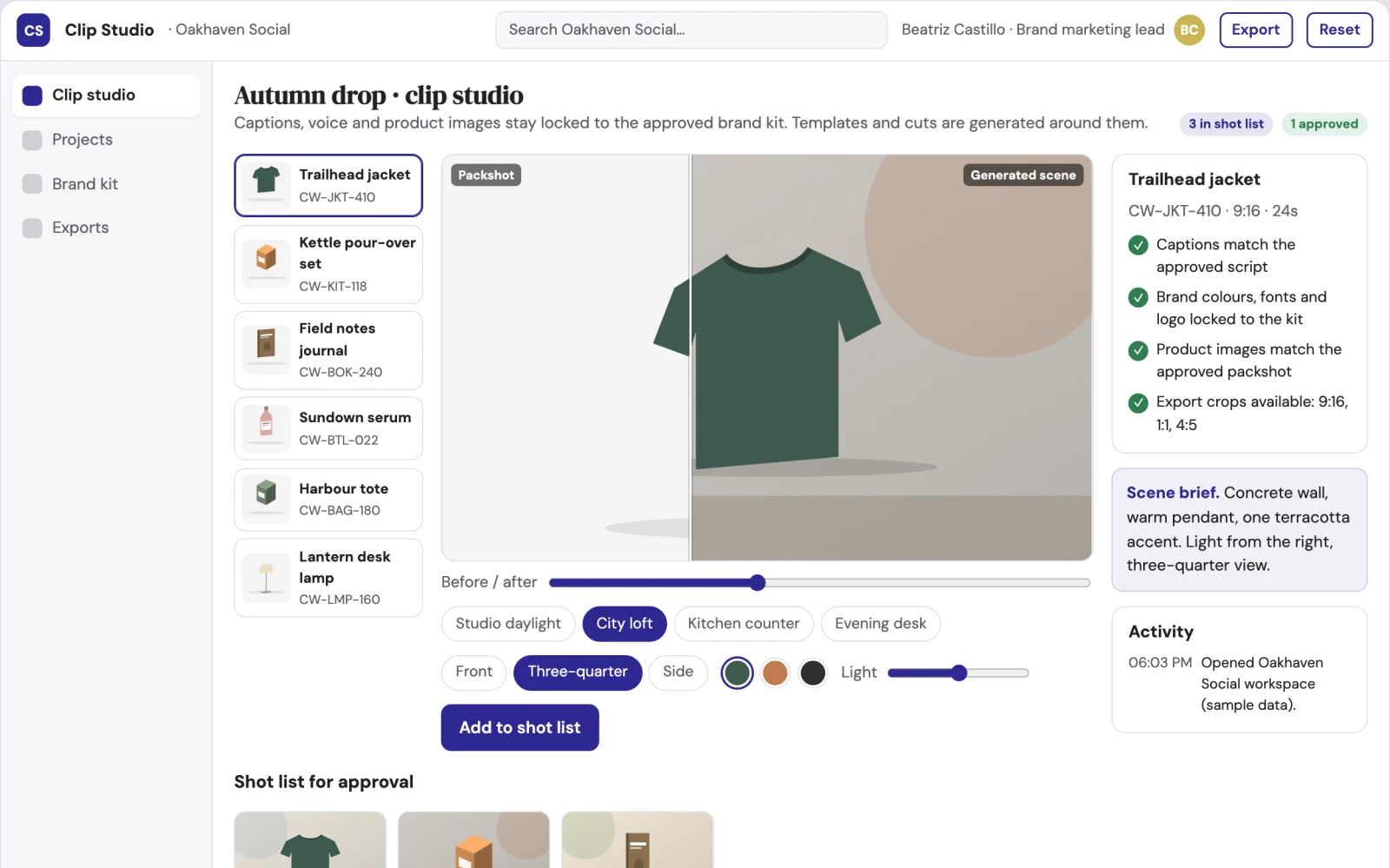This screenshot has width=1390, height=868.
Task: Open the Brand kit section label
Action: (85, 184)
